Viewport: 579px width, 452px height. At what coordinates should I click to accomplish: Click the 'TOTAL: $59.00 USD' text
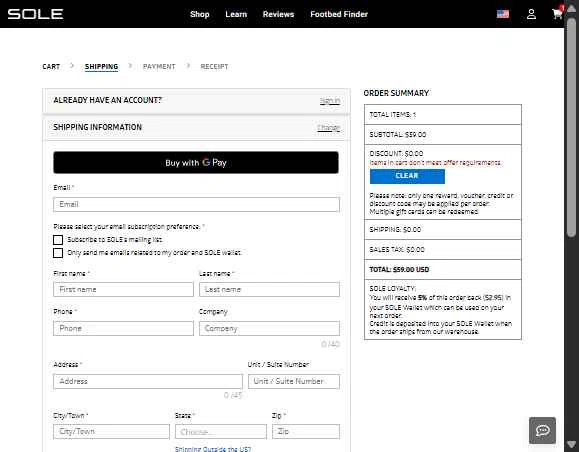[399, 270]
